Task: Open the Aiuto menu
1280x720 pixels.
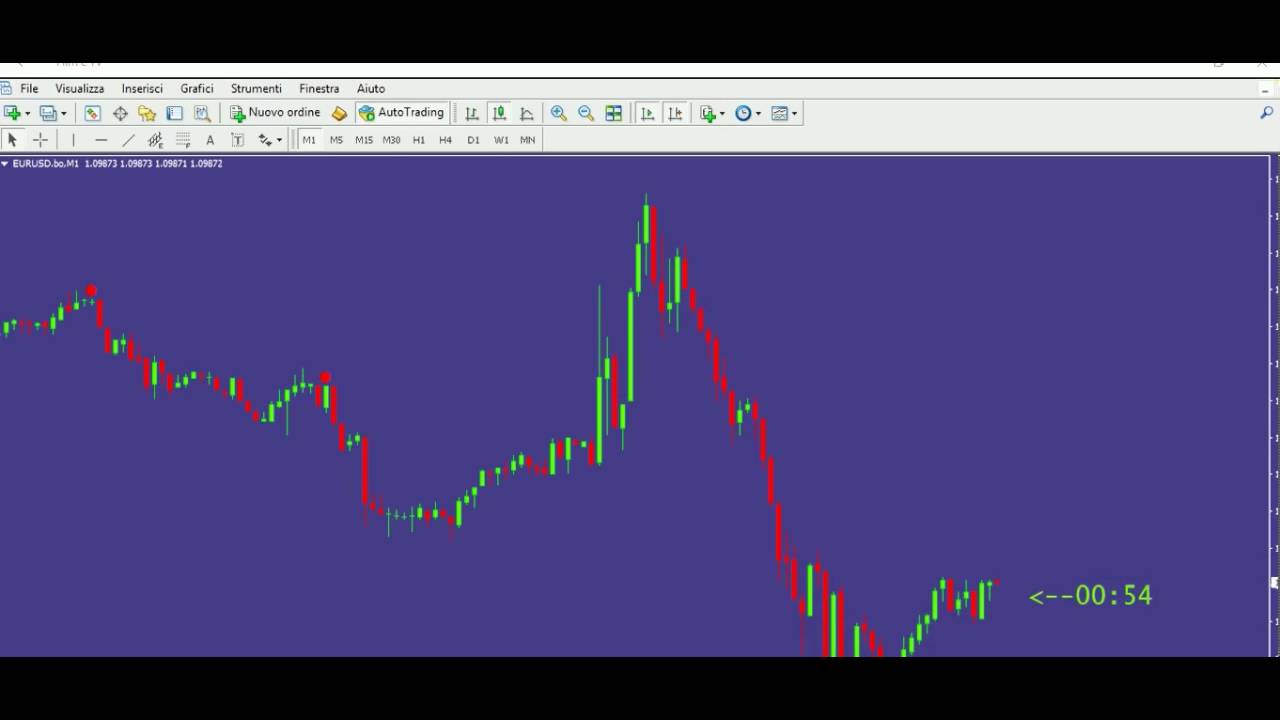Action: tap(371, 89)
